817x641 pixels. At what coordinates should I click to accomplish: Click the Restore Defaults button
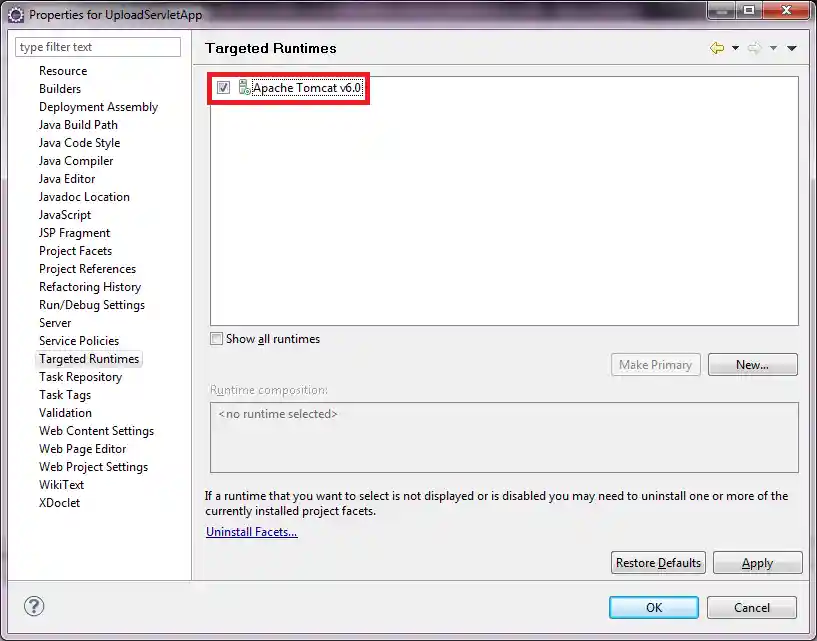click(x=658, y=562)
